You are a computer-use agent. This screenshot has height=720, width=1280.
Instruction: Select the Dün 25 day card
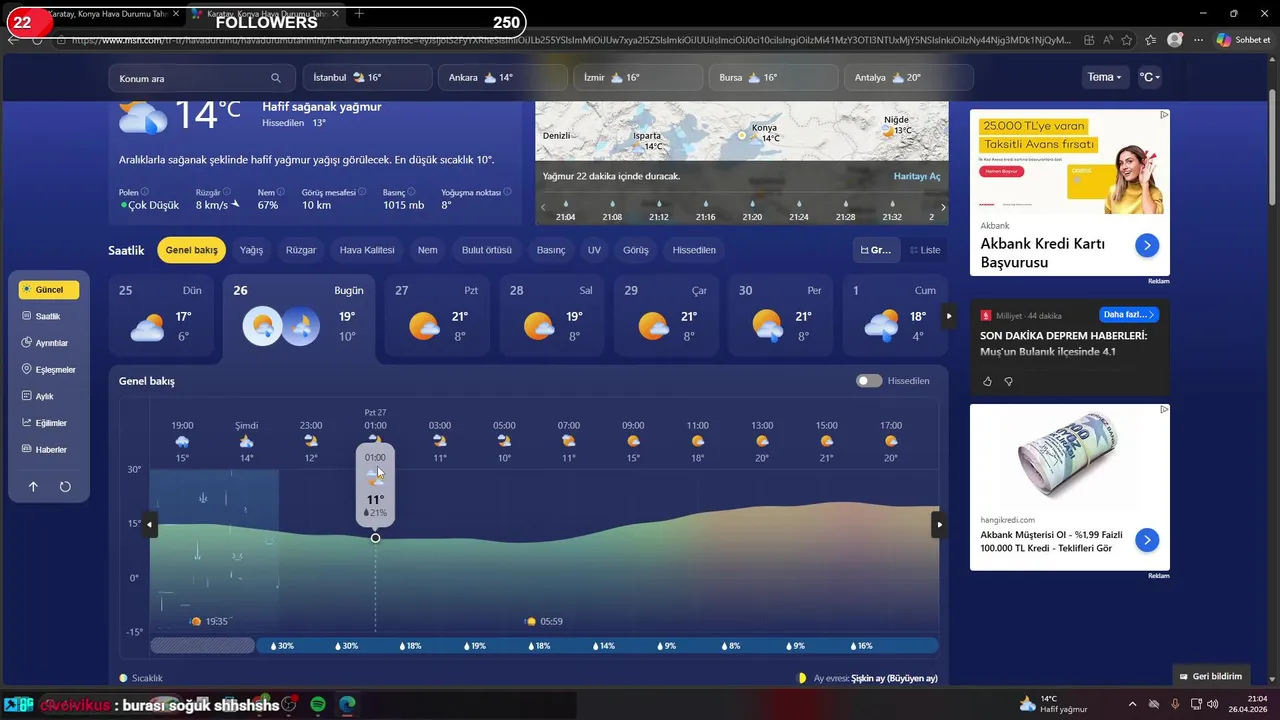point(161,315)
